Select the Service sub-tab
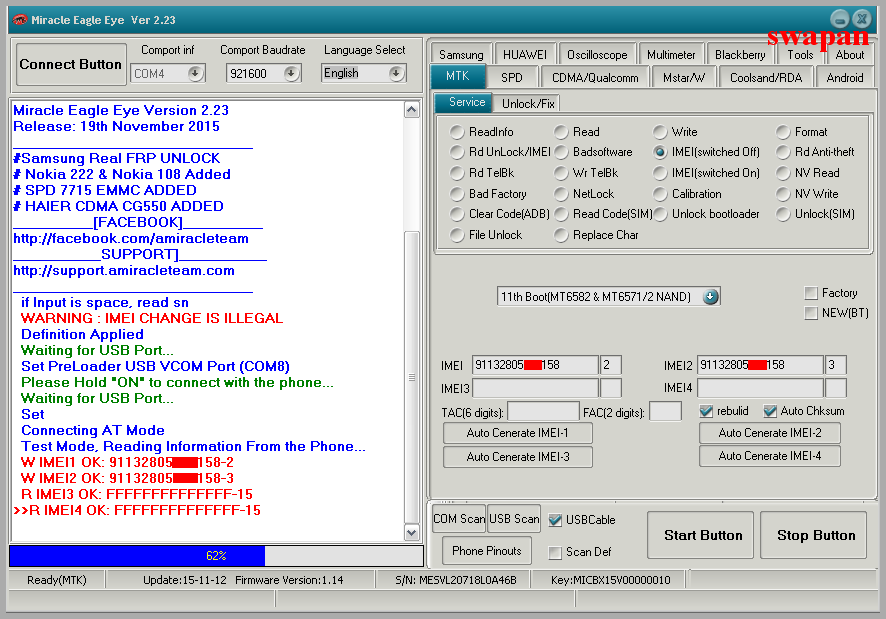 pyautogui.click(x=464, y=102)
